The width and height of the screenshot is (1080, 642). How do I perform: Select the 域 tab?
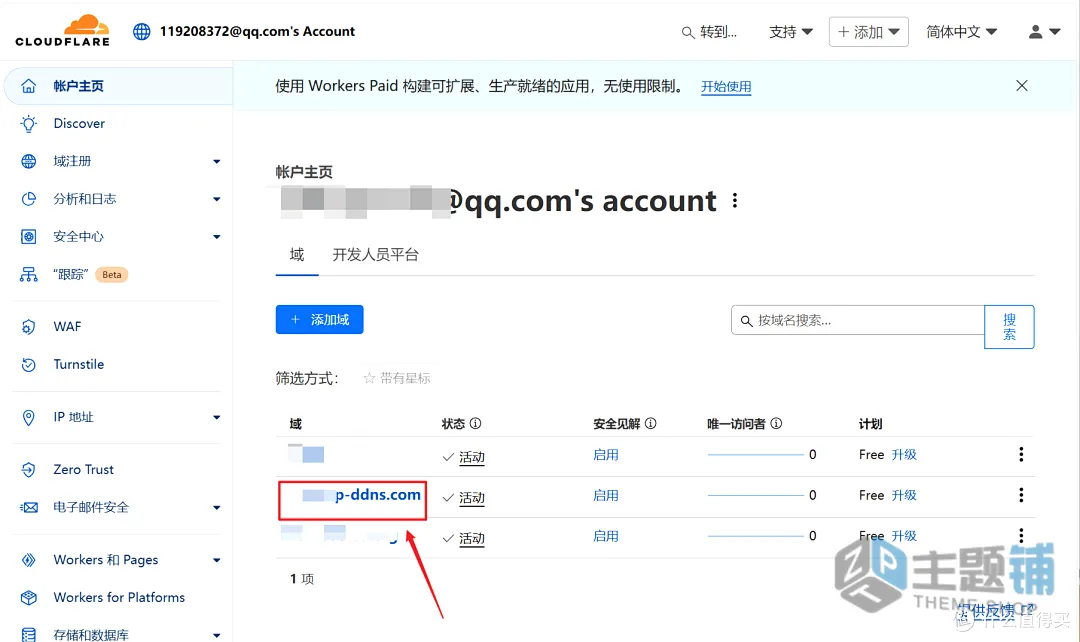297,255
